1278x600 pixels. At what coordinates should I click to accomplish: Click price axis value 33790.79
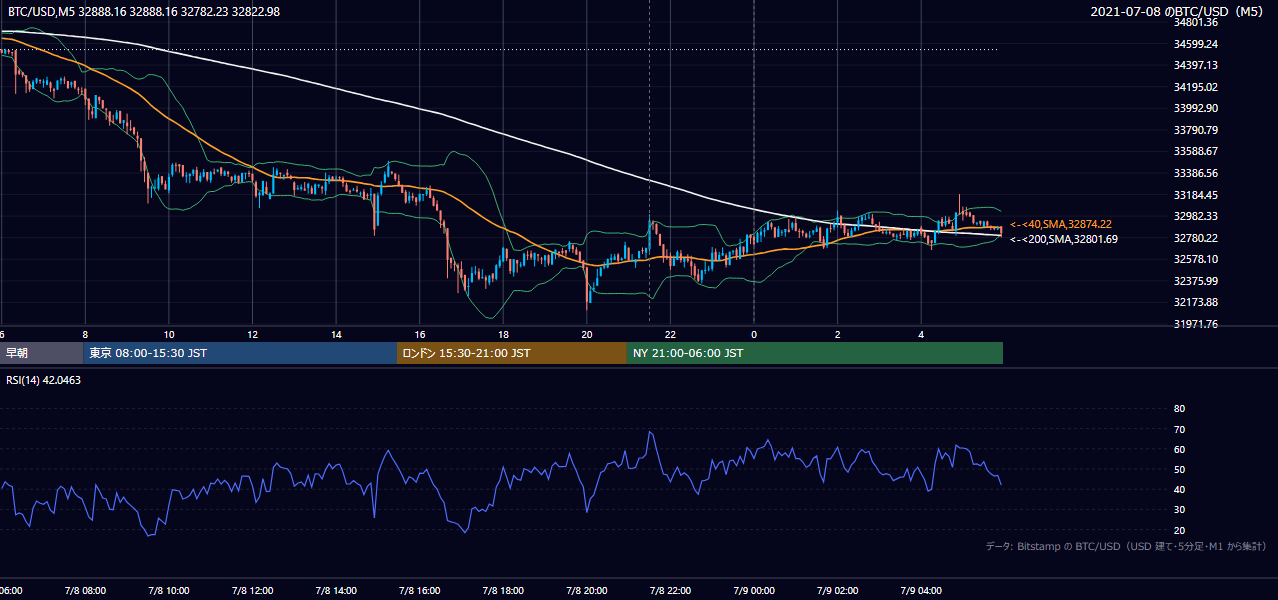(1196, 130)
